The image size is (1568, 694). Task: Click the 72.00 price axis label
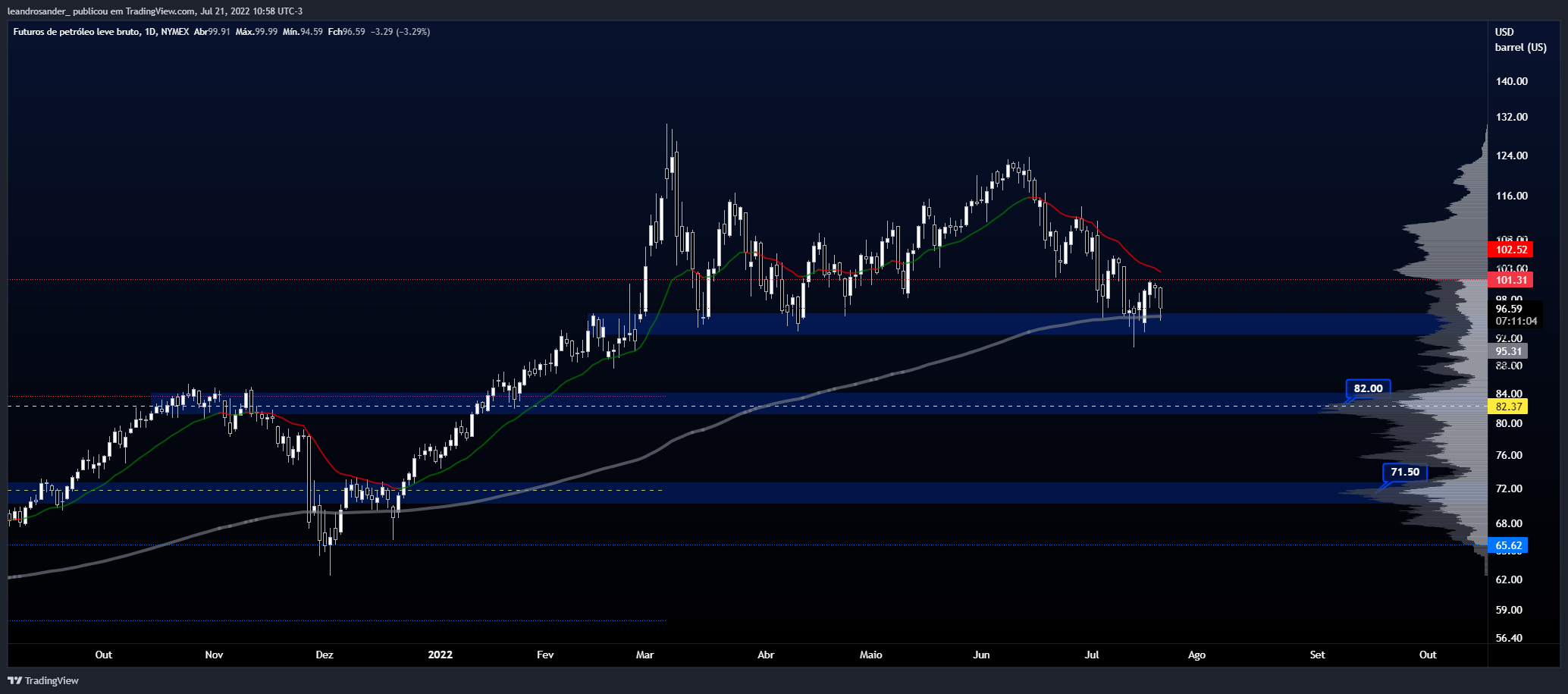1509,488
